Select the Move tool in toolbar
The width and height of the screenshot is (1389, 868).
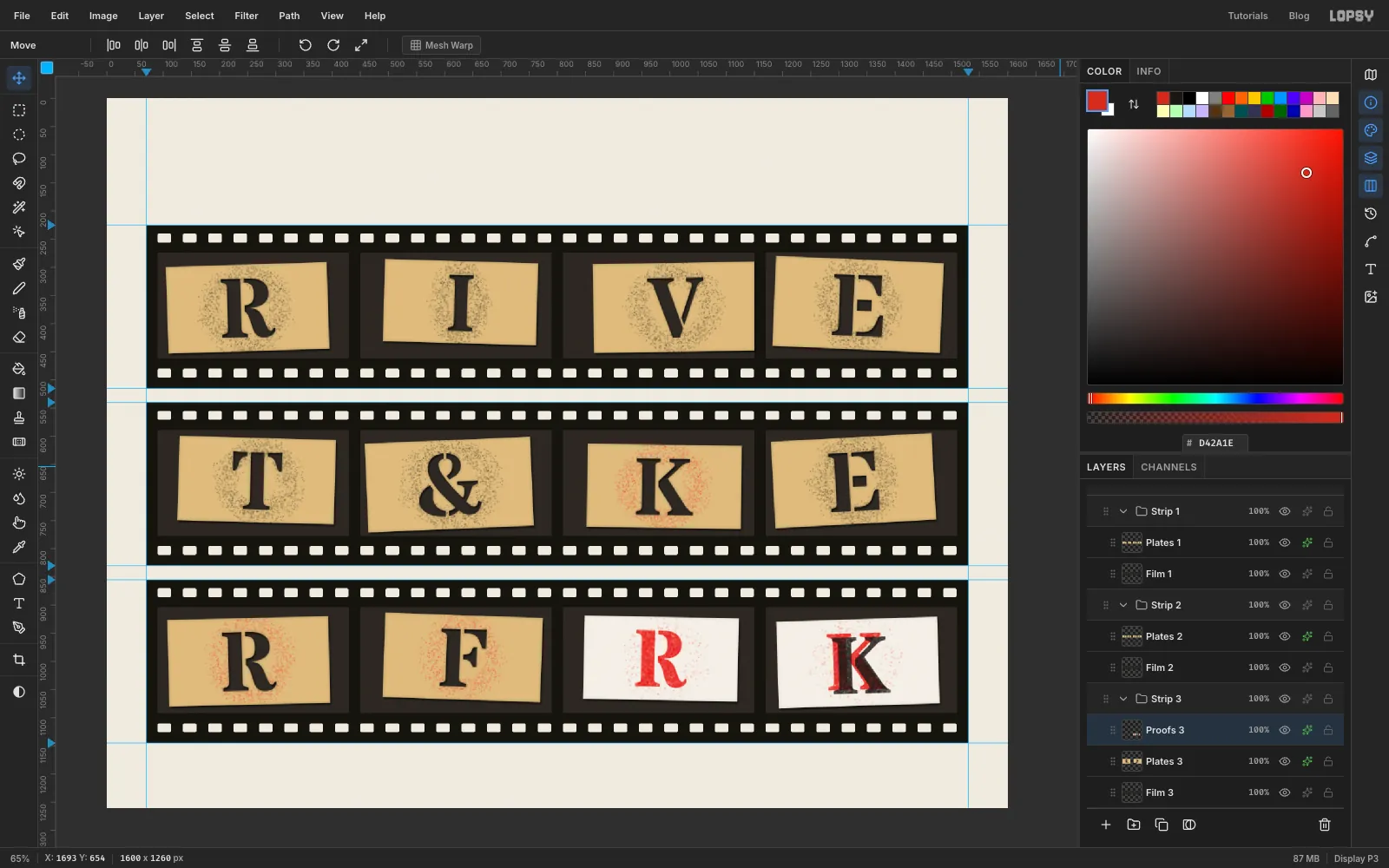[x=19, y=78]
